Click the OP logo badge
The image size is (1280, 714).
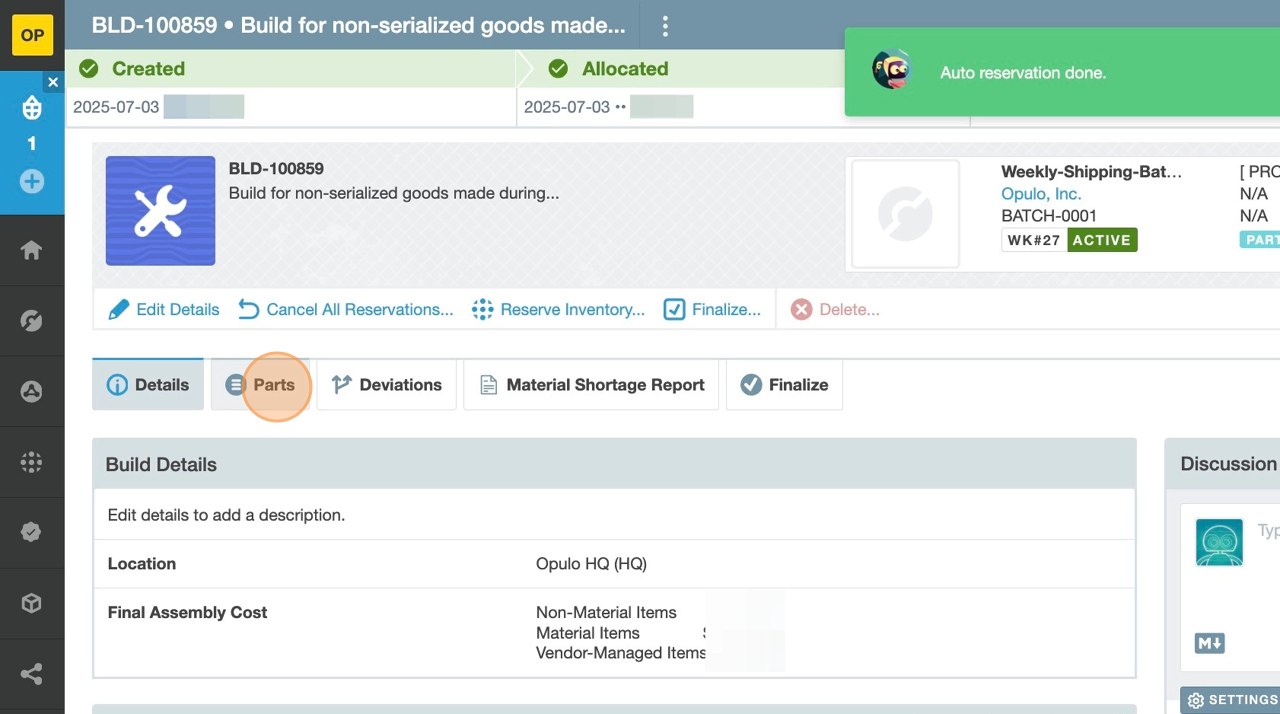tap(32, 35)
